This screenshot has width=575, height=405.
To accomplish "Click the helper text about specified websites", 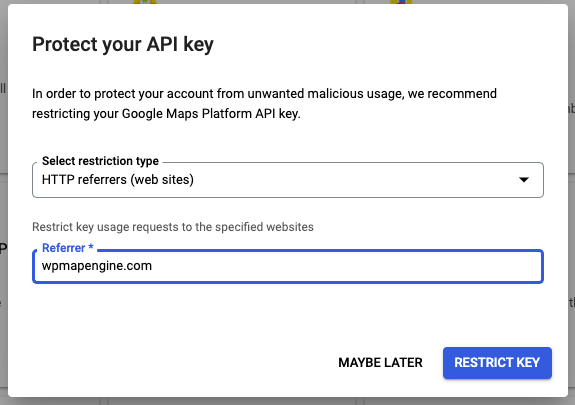I will [x=173, y=227].
